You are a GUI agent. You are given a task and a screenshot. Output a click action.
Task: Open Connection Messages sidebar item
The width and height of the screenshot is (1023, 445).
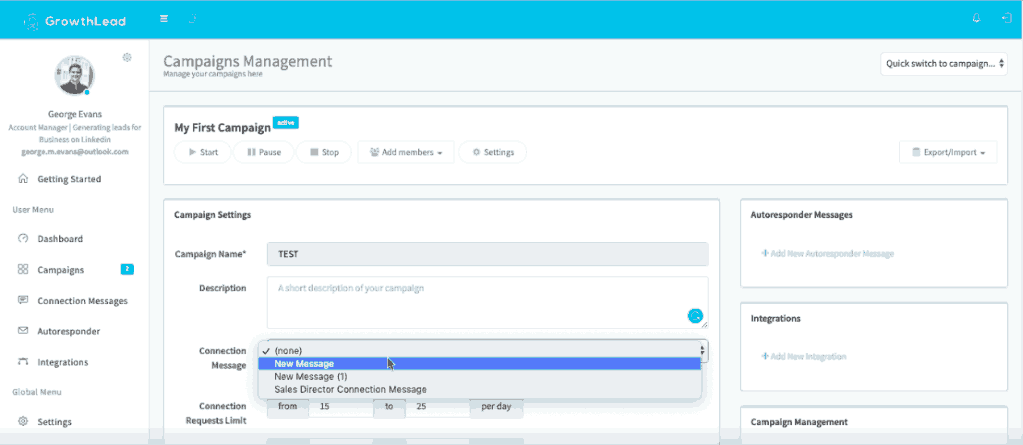coord(83,301)
